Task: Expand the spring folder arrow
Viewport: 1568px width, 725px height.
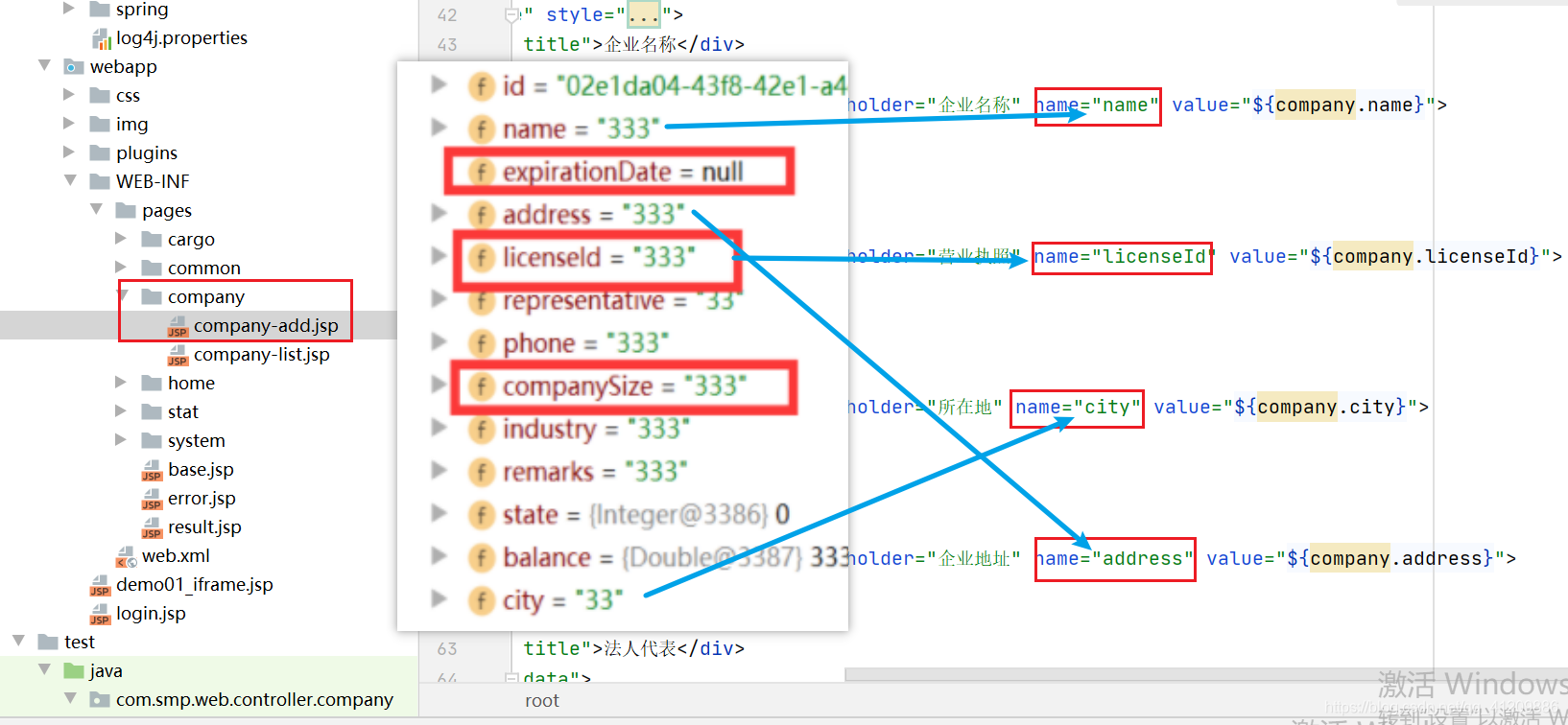Action: pyautogui.click(x=69, y=9)
